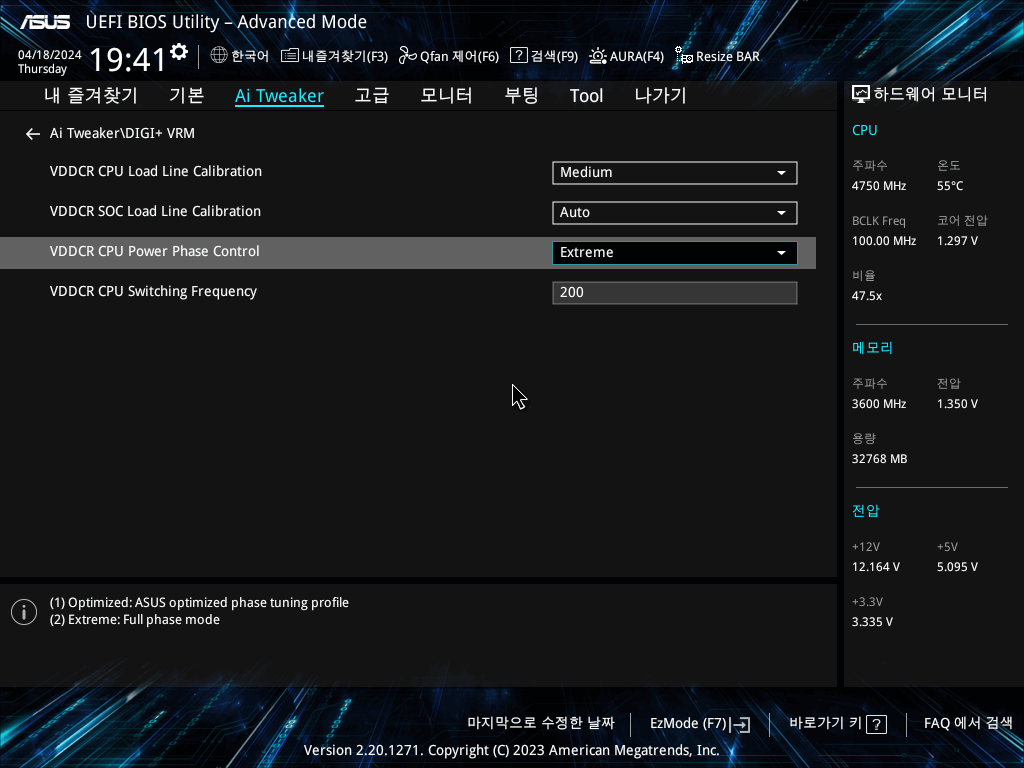
Task: Open 내 즐겨찾기 tab
Action: [91, 95]
